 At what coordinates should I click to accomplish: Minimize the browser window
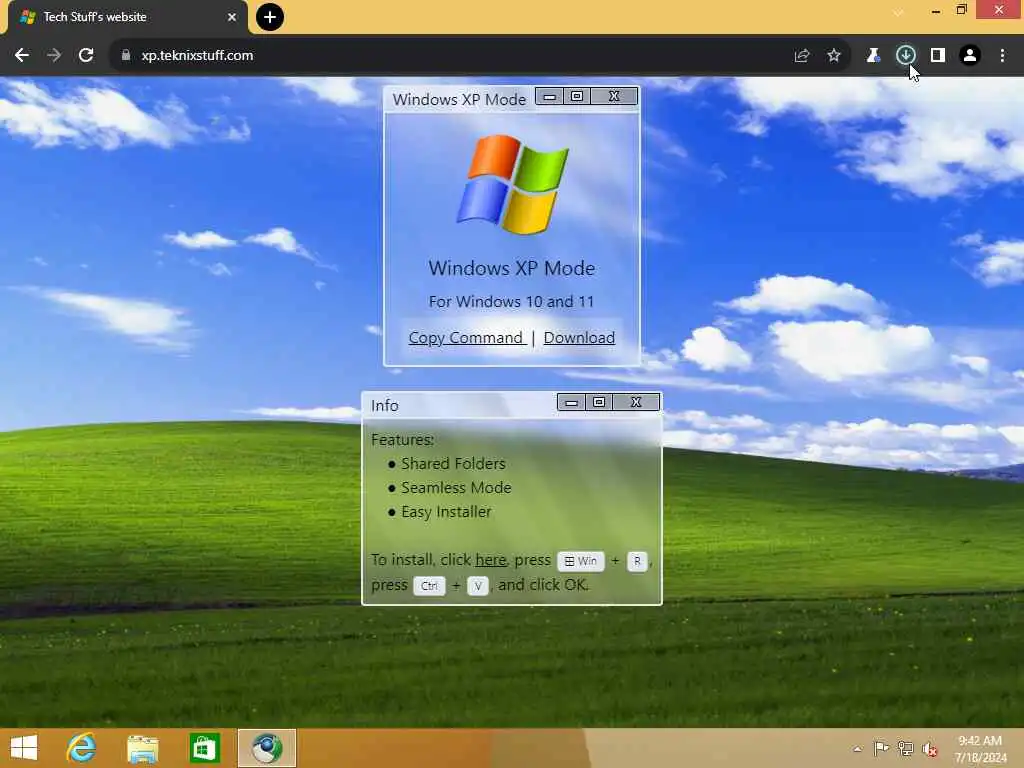point(936,11)
